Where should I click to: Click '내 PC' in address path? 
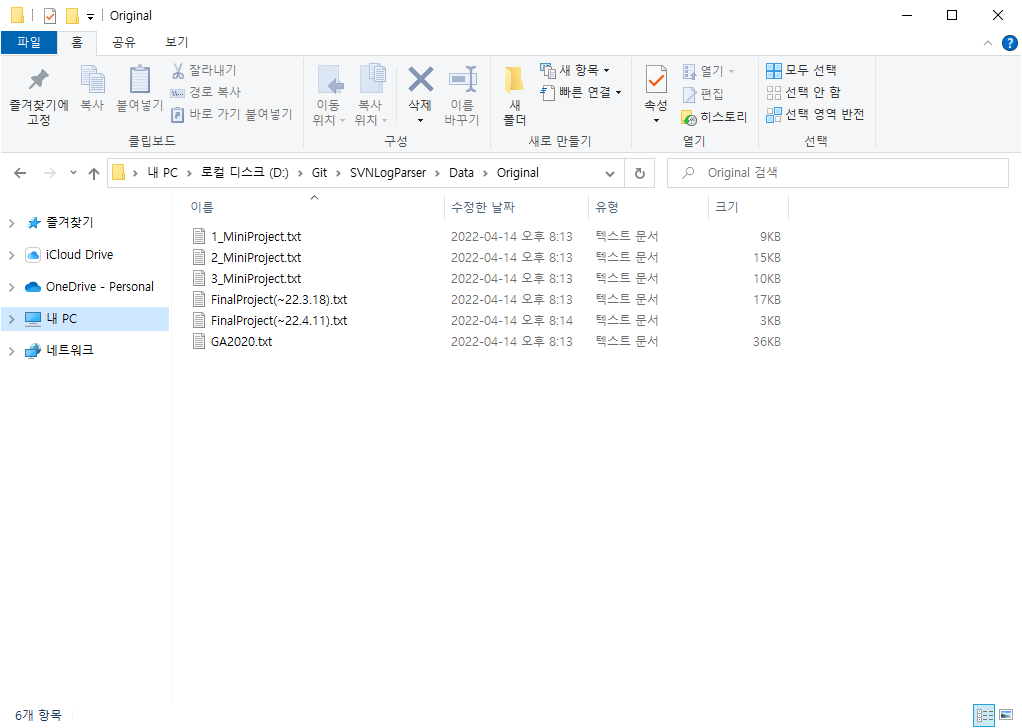coord(162,173)
